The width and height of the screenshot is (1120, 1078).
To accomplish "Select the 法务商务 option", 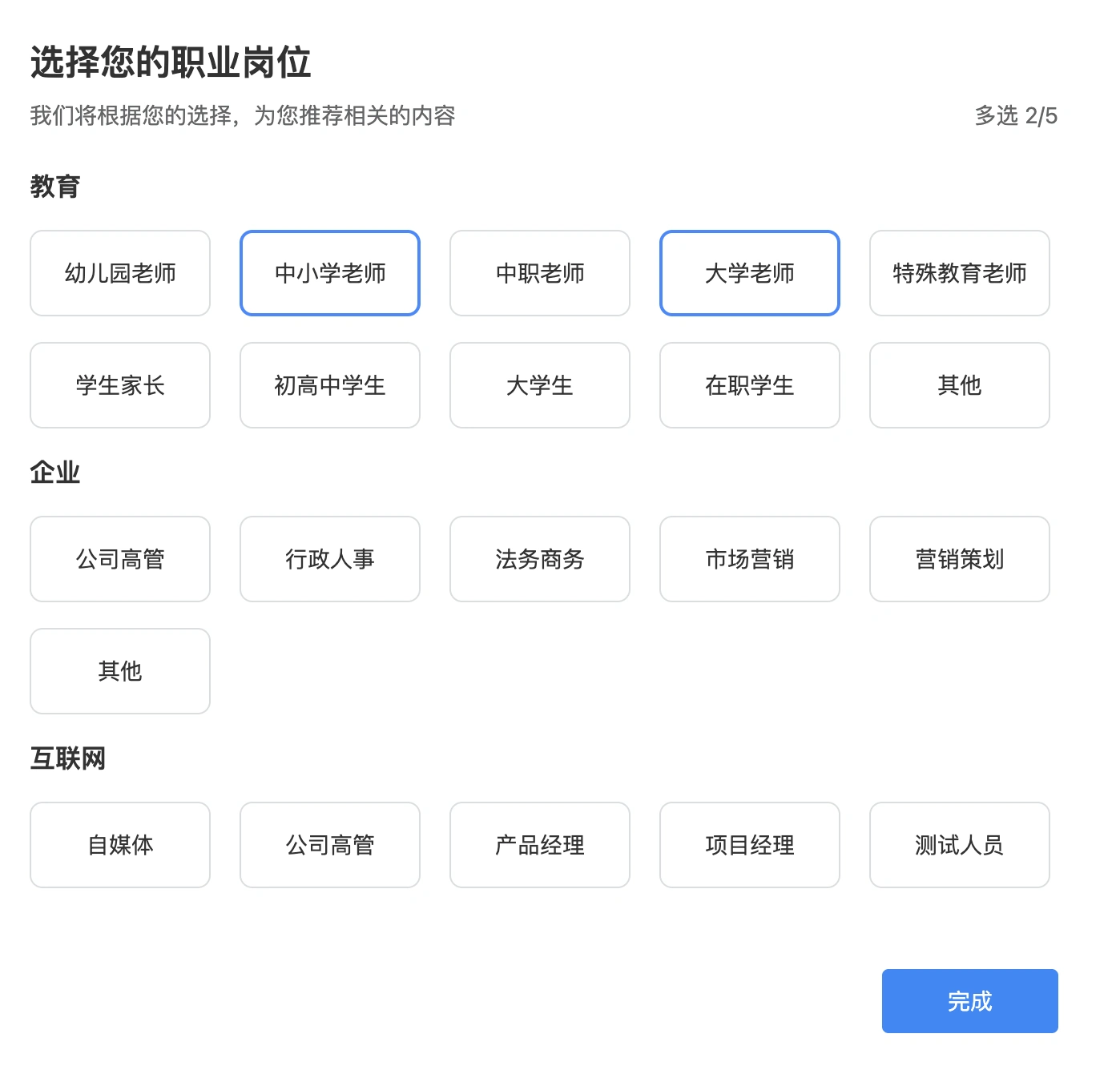I will click(x=539, y=559).
